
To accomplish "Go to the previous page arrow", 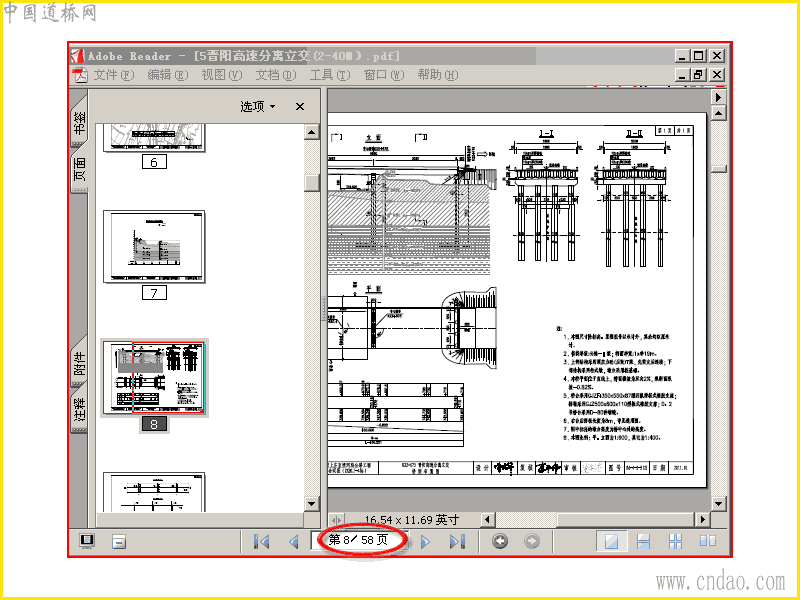I will [x=293, y=541].
